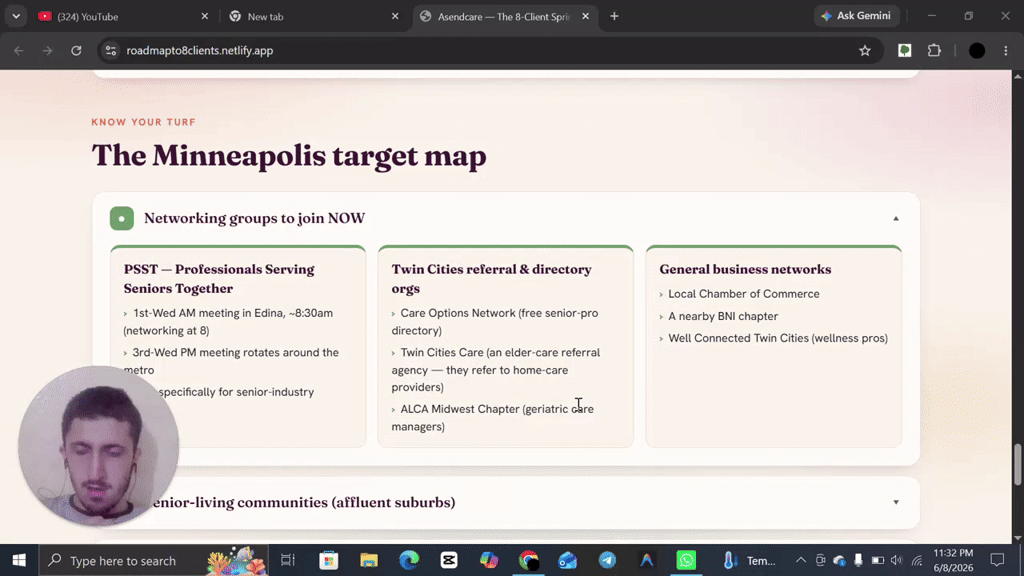Click the PSST Professionals Serving Seniors Together heading
The image size is (1024, 576).
[219, 279]
